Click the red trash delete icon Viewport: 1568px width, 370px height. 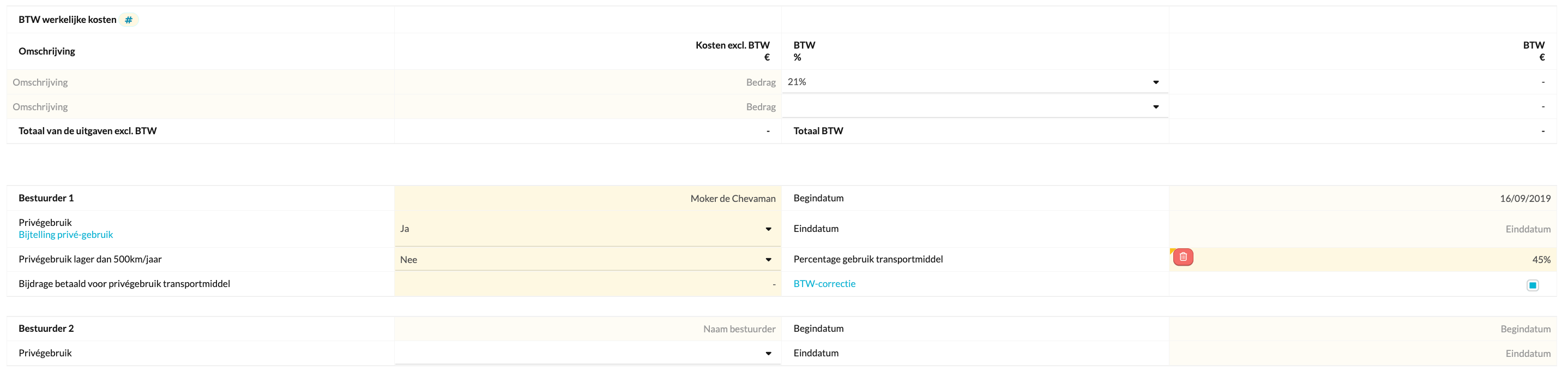(1182, 257)
